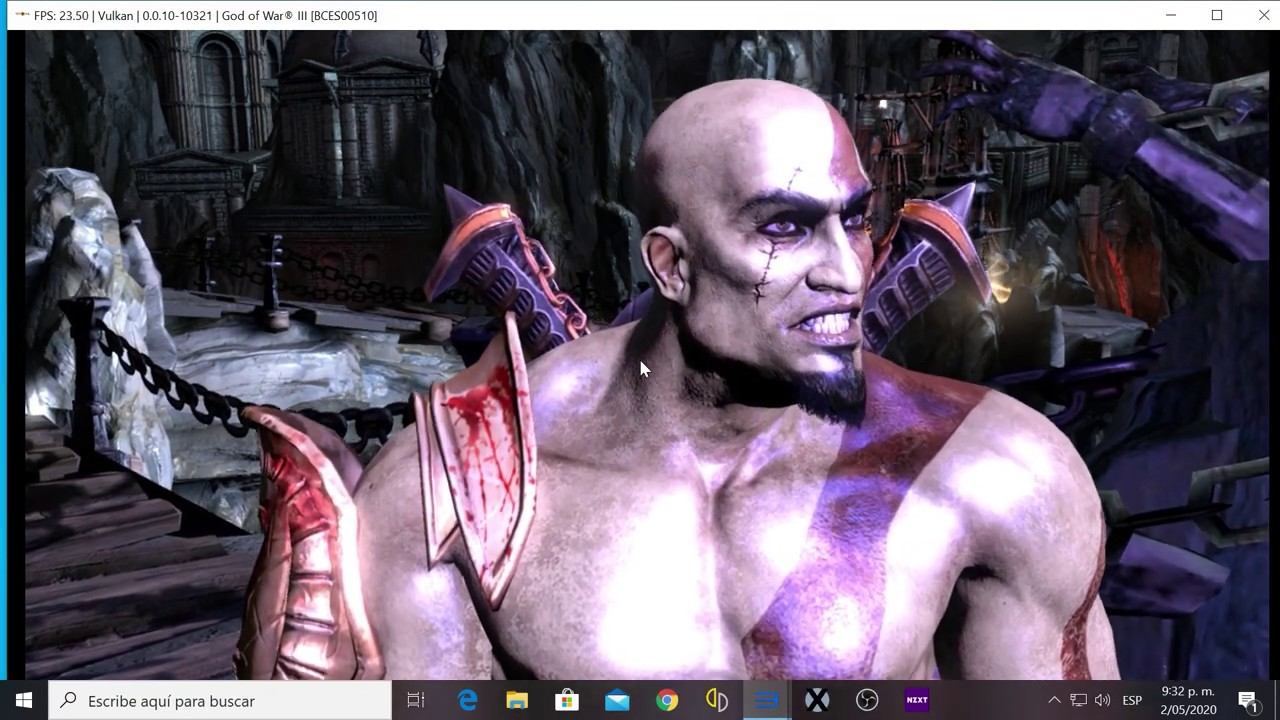
Task: Open the Windows Start menu
Action: 24,700
